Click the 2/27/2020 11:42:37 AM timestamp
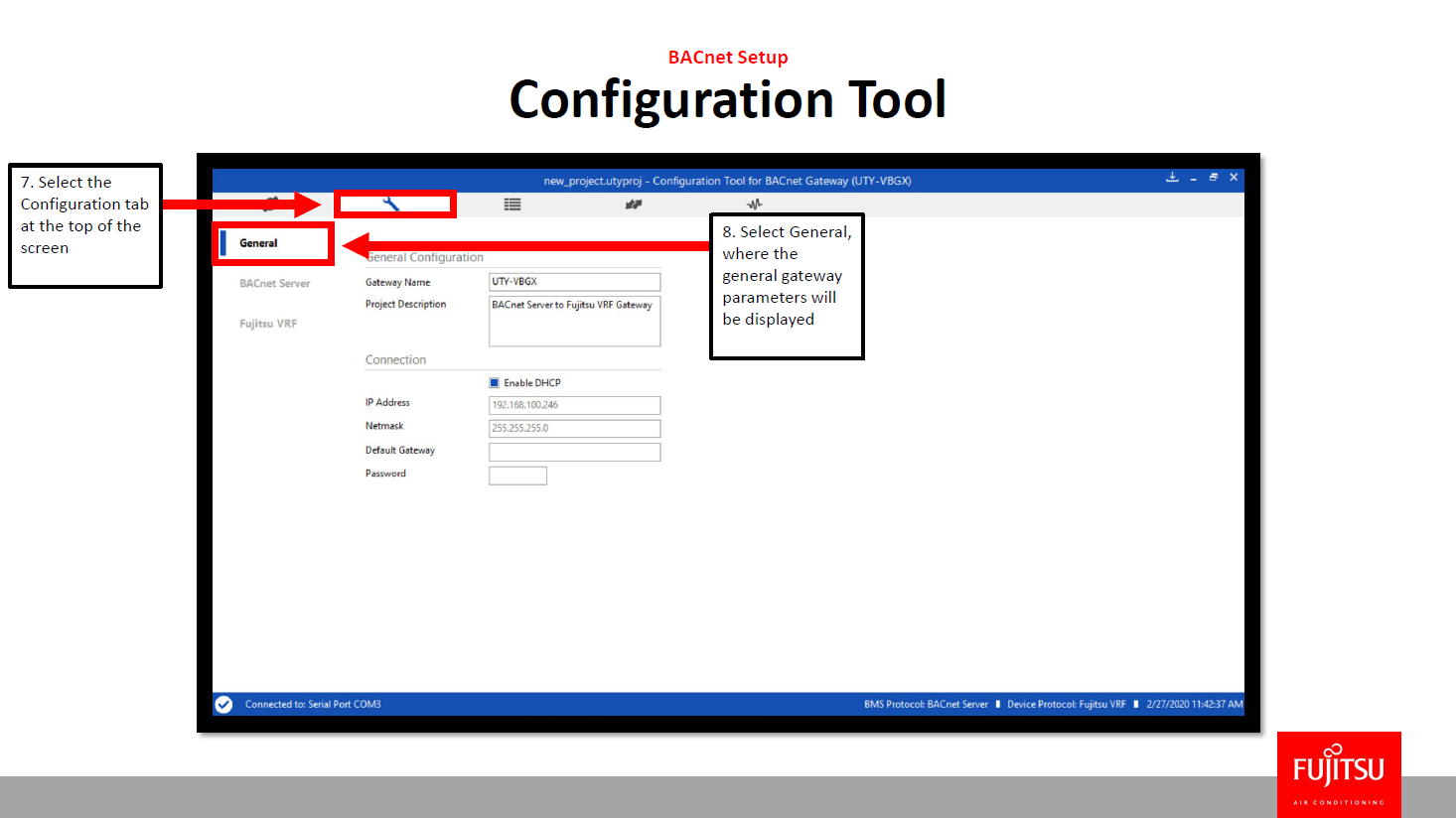 (1195, 704)
